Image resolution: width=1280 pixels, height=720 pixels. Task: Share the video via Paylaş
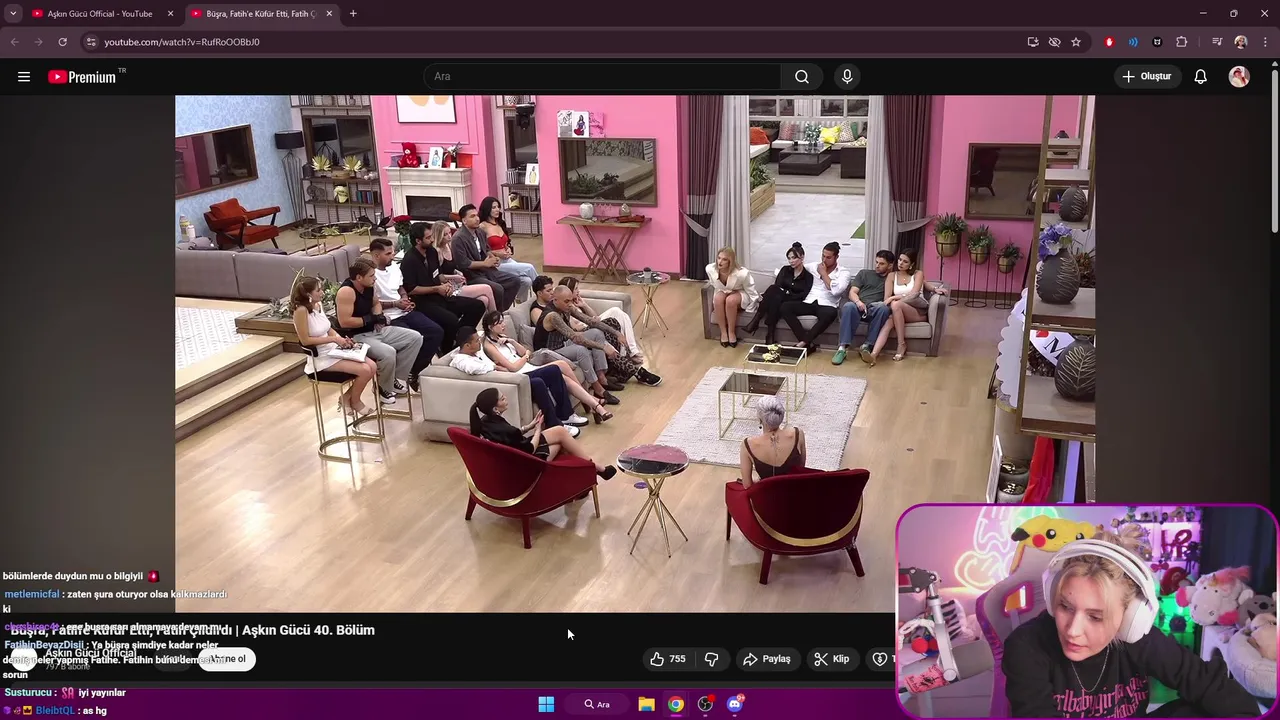[767, 659]
